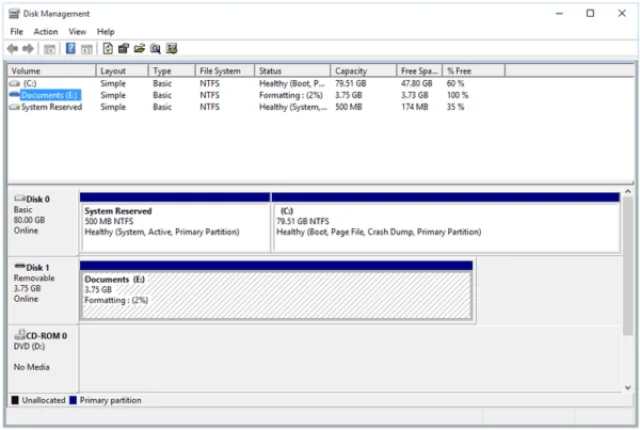Open the Action menu
Screen dimensions: 640x430
46,31
